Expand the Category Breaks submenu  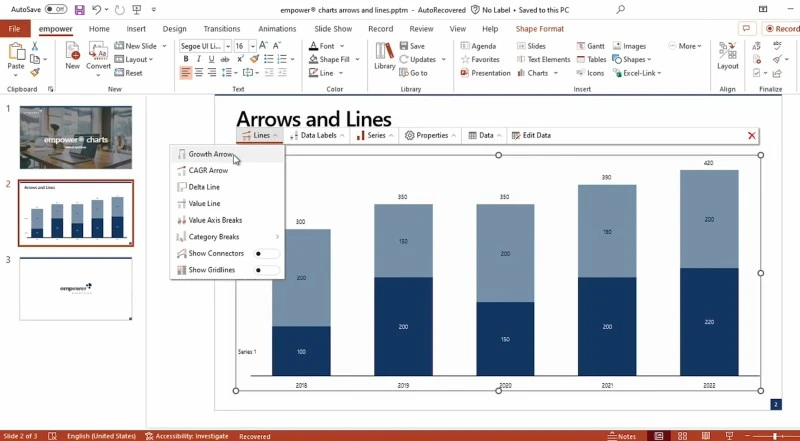226,237
